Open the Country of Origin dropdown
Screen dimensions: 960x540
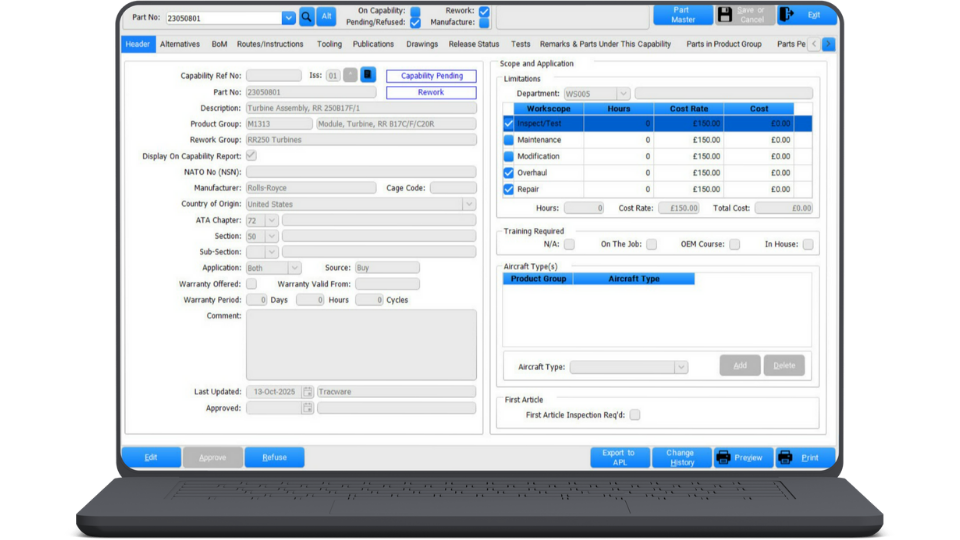pos(468,204)
